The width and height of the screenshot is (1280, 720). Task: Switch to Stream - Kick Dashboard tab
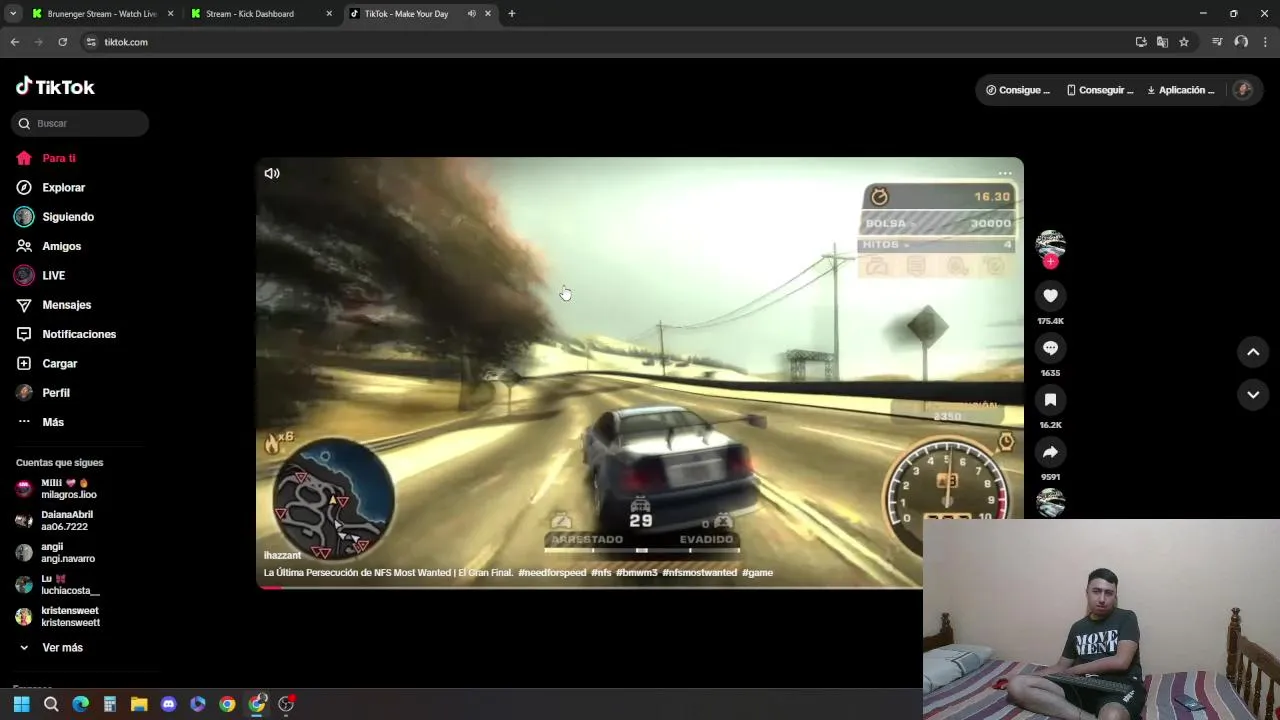[x=262, y=14]
